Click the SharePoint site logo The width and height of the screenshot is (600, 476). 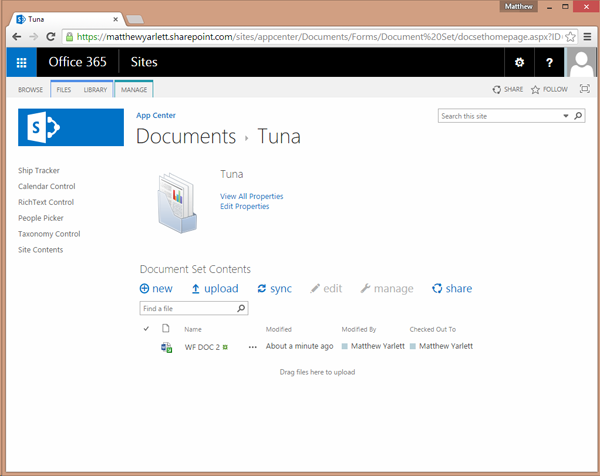coord(71,127)
